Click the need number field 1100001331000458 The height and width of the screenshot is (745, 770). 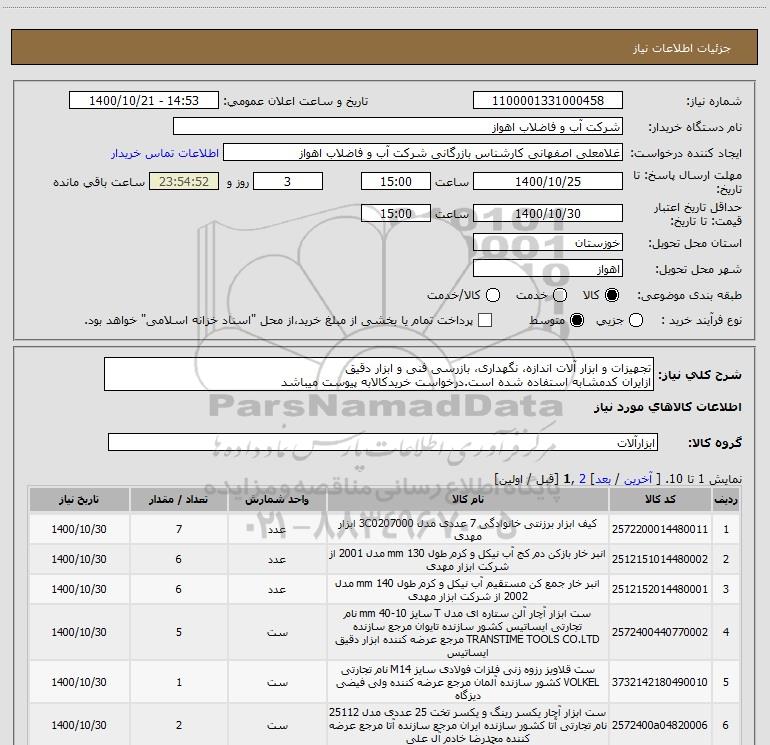[x=548, y=101]
